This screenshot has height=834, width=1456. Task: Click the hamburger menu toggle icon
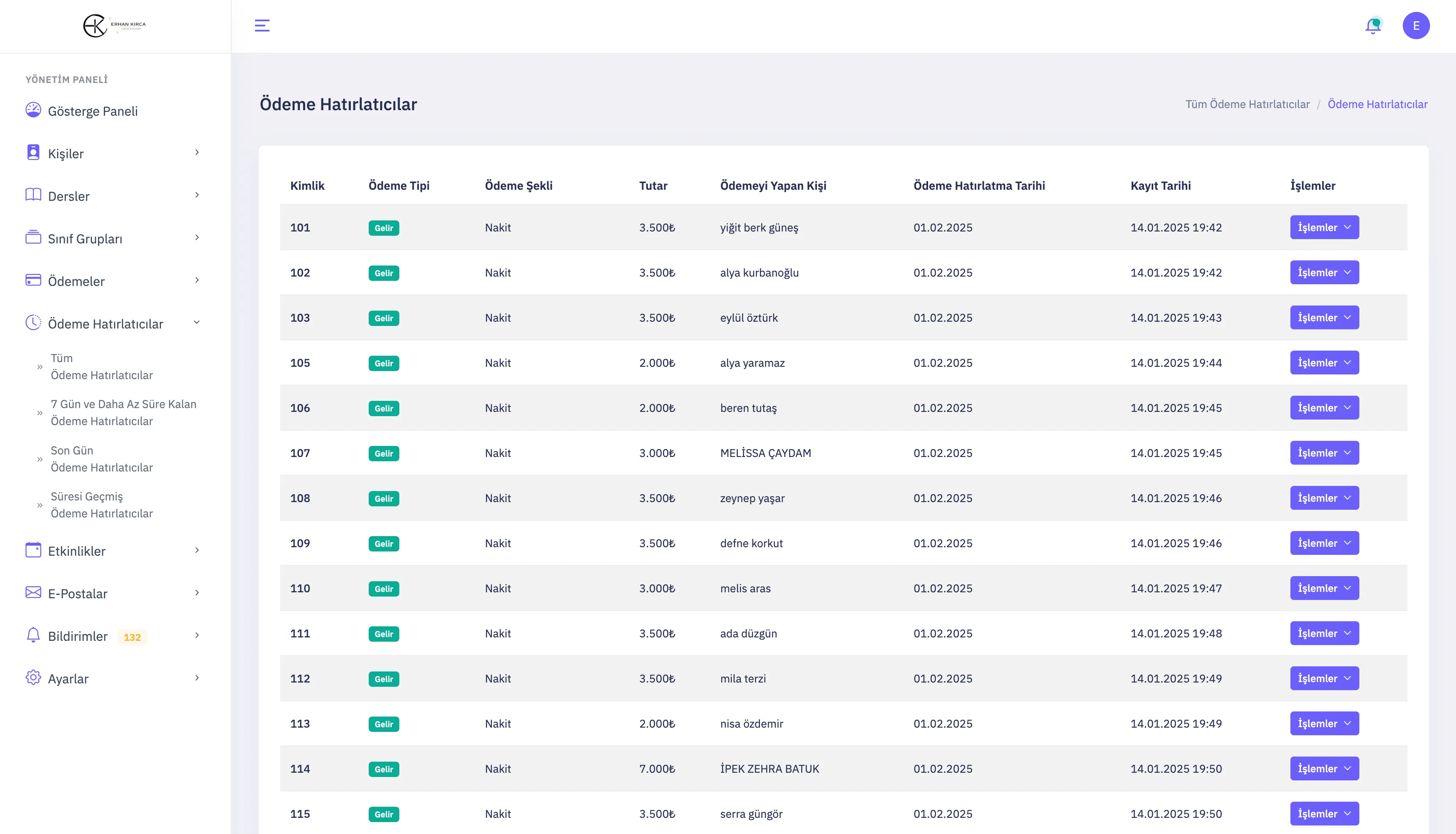pos(262,26)
